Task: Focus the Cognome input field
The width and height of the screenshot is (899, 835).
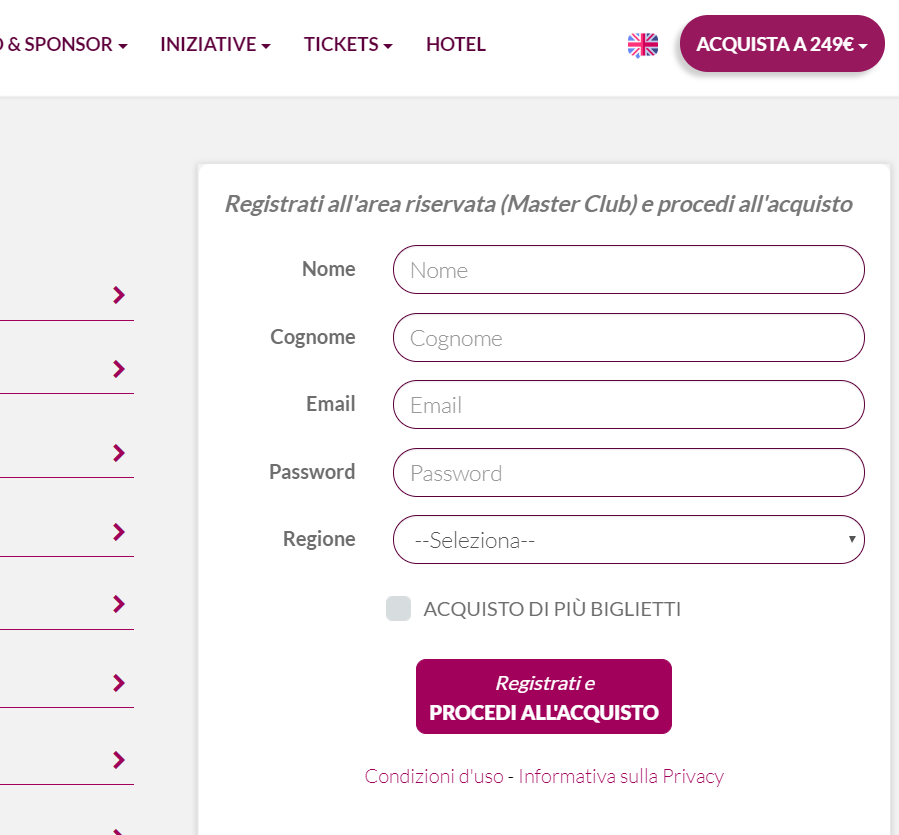Action: pos(628,338)
